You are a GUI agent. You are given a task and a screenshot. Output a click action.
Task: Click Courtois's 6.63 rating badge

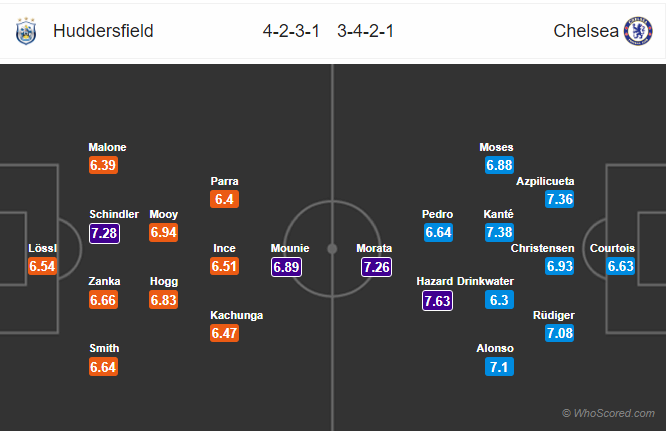coord(620,266)
